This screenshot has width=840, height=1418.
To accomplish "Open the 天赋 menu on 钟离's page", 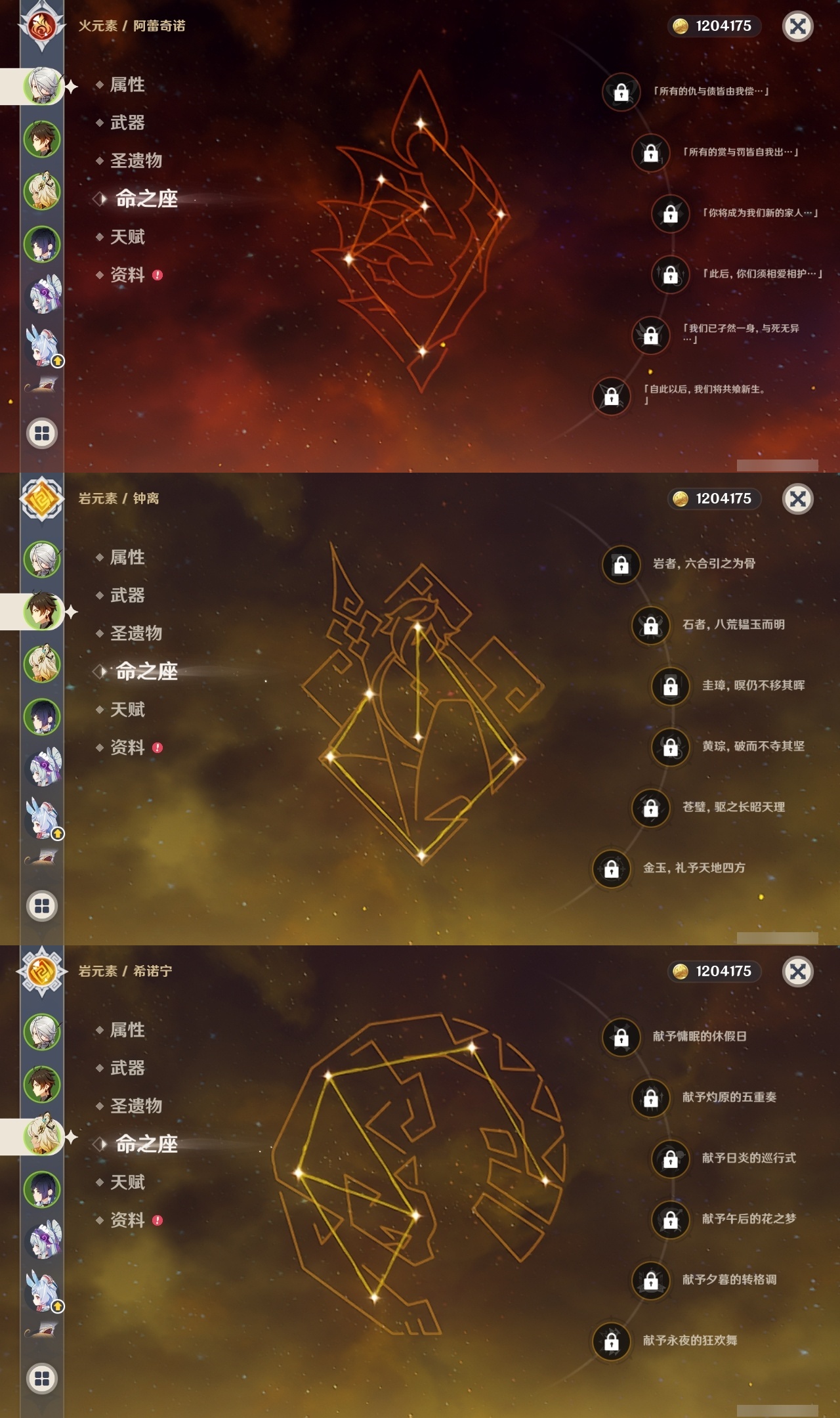I will (x=127, y=710).
